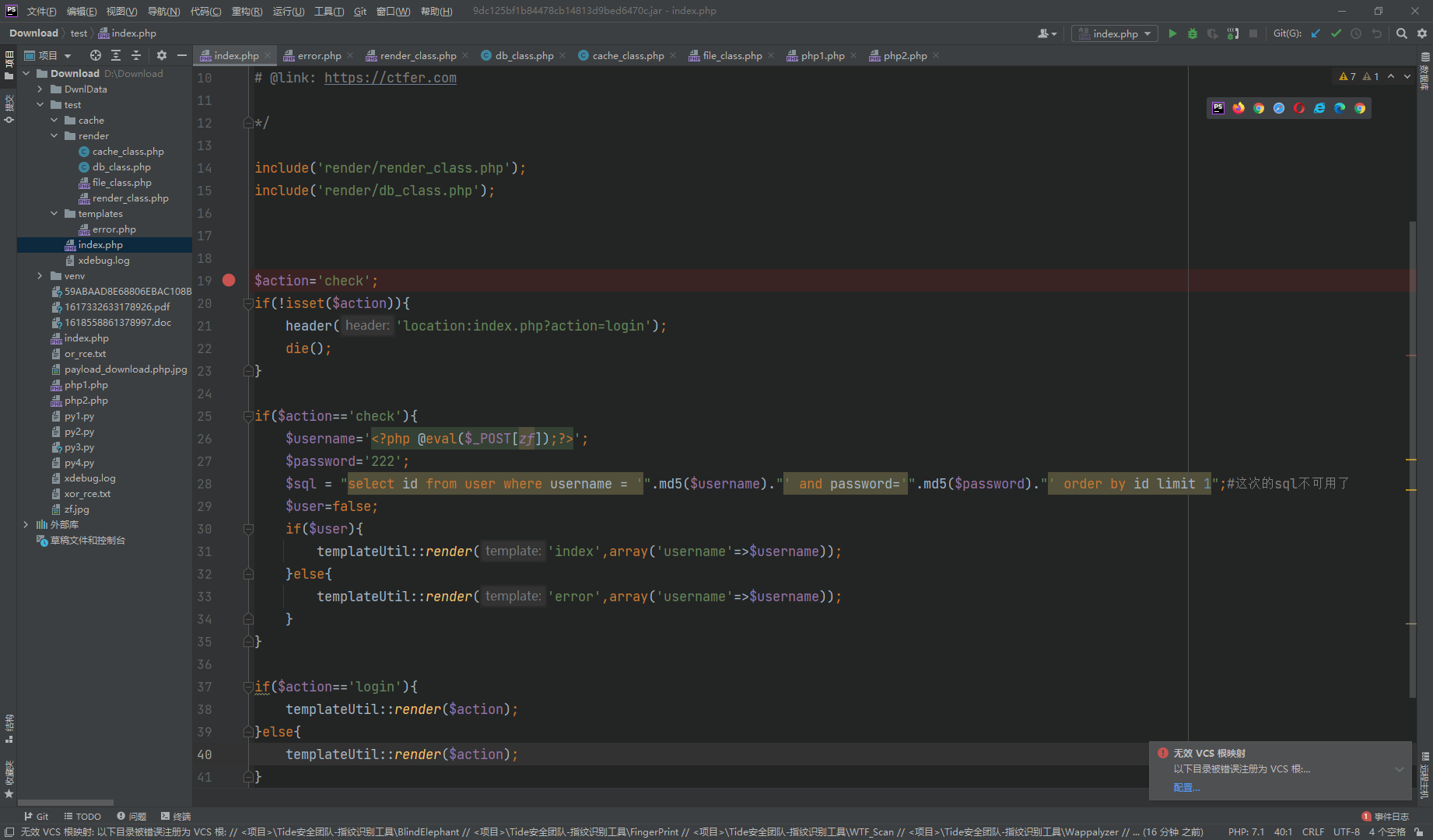Toggle the code fold marker at line 25
This screenshot has height=840, width=1433.
248,416
